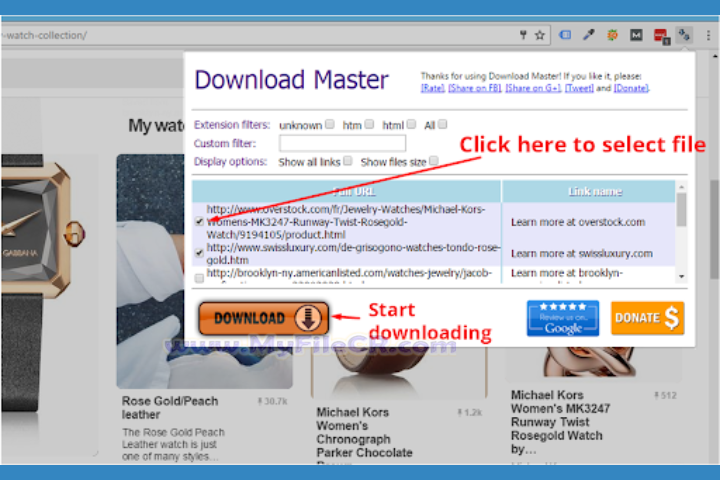This screenshot has width=720, height=480.
Task: Open the Rose Gold/Peach leather title
Action: click(170, 407)
